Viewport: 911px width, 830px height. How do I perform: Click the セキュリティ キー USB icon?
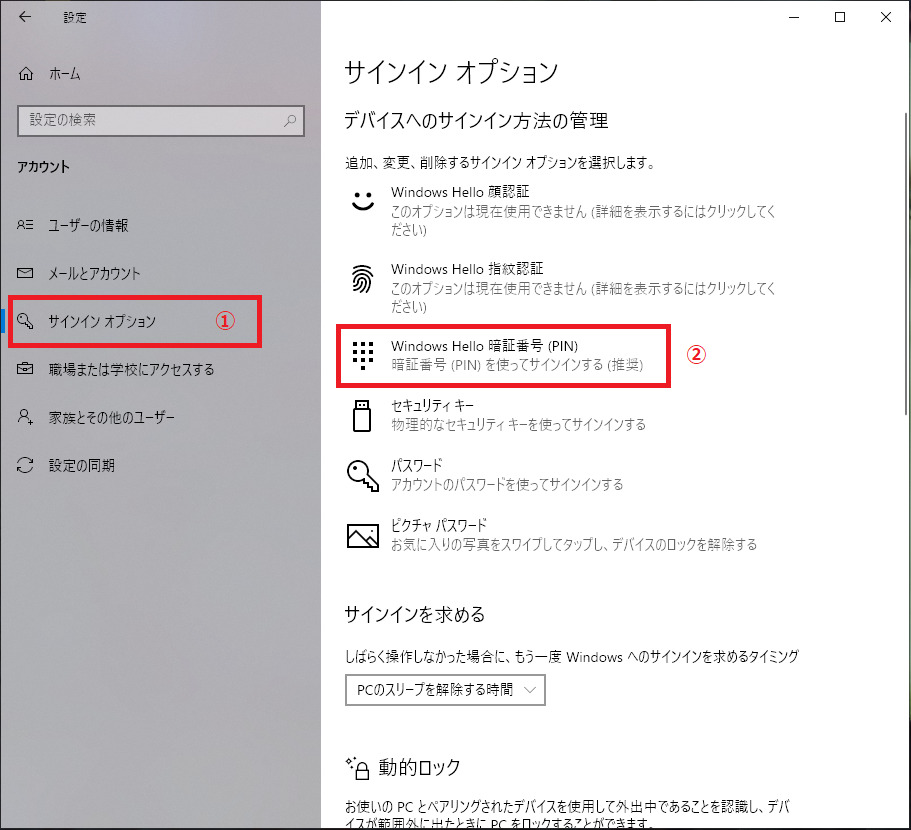pos(362,415)
